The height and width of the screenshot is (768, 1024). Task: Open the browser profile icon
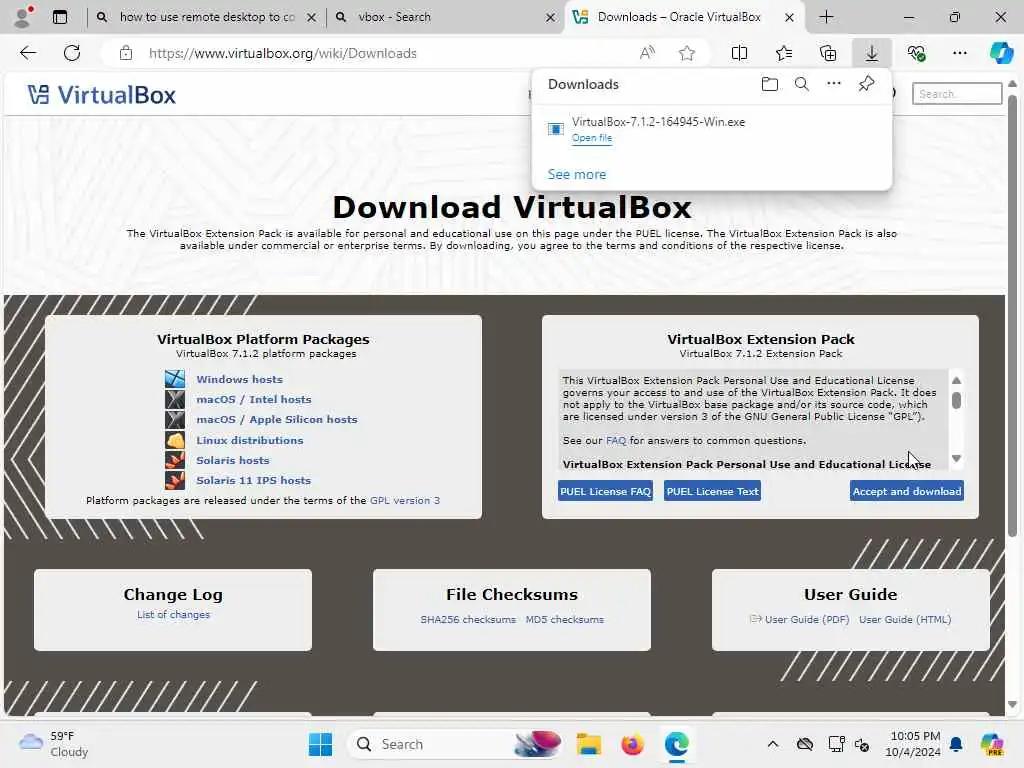[x=23, y=17]
